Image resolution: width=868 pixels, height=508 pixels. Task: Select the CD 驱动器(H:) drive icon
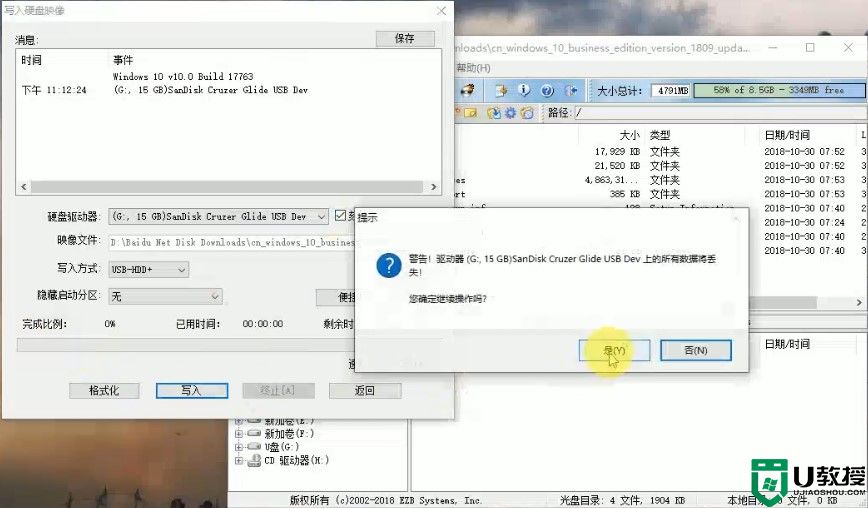(x=254, y=460)
